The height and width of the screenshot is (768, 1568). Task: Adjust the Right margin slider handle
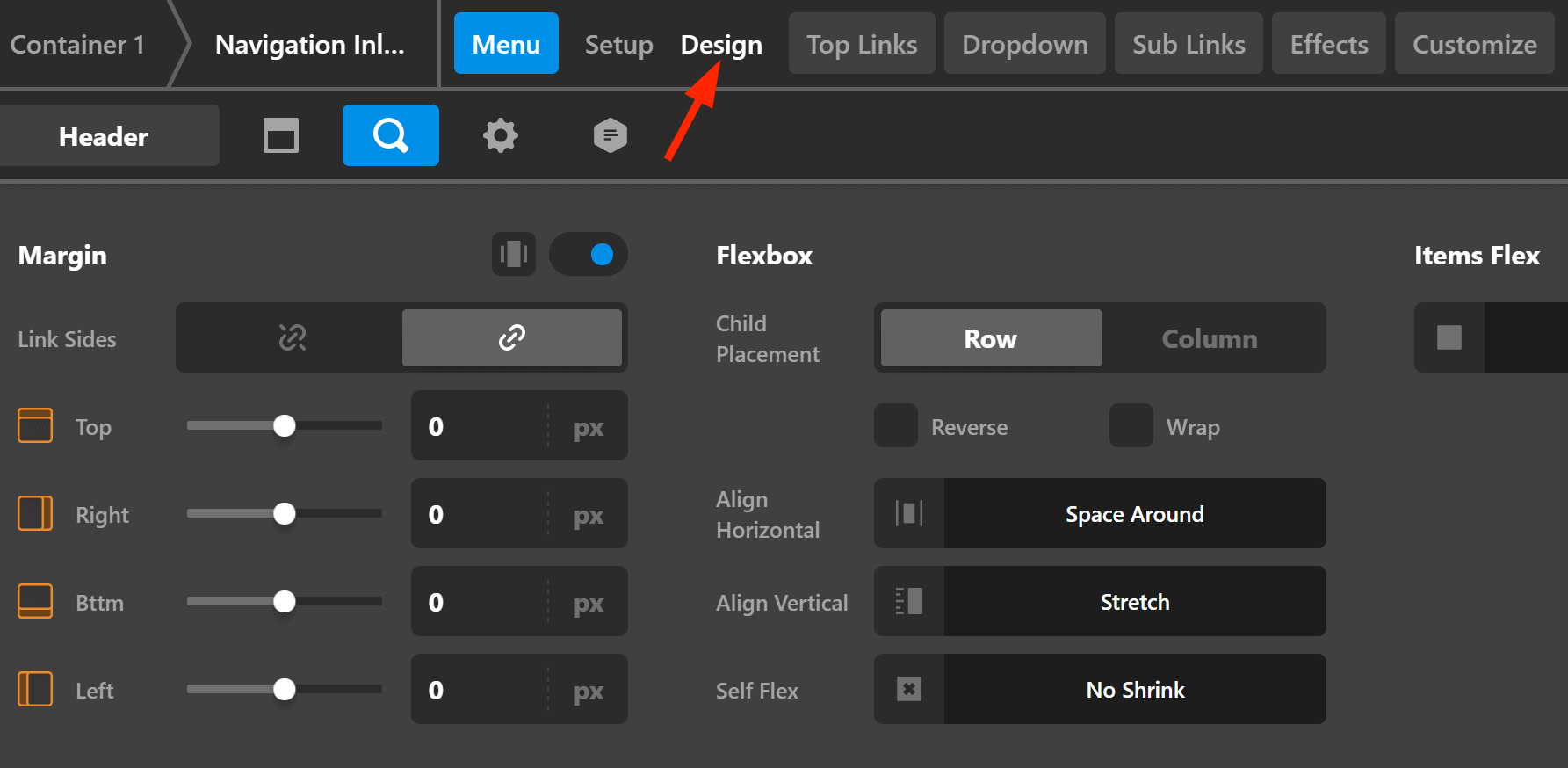click(285, 513)
